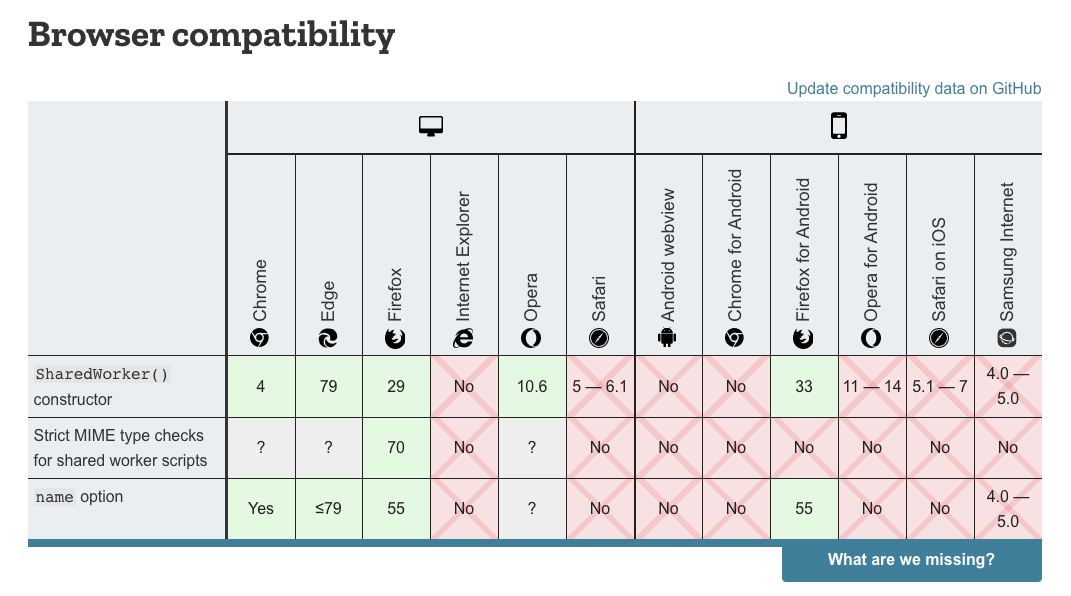
Task: Click the Samsung Internet logo icon
Action: [1007, 338]
